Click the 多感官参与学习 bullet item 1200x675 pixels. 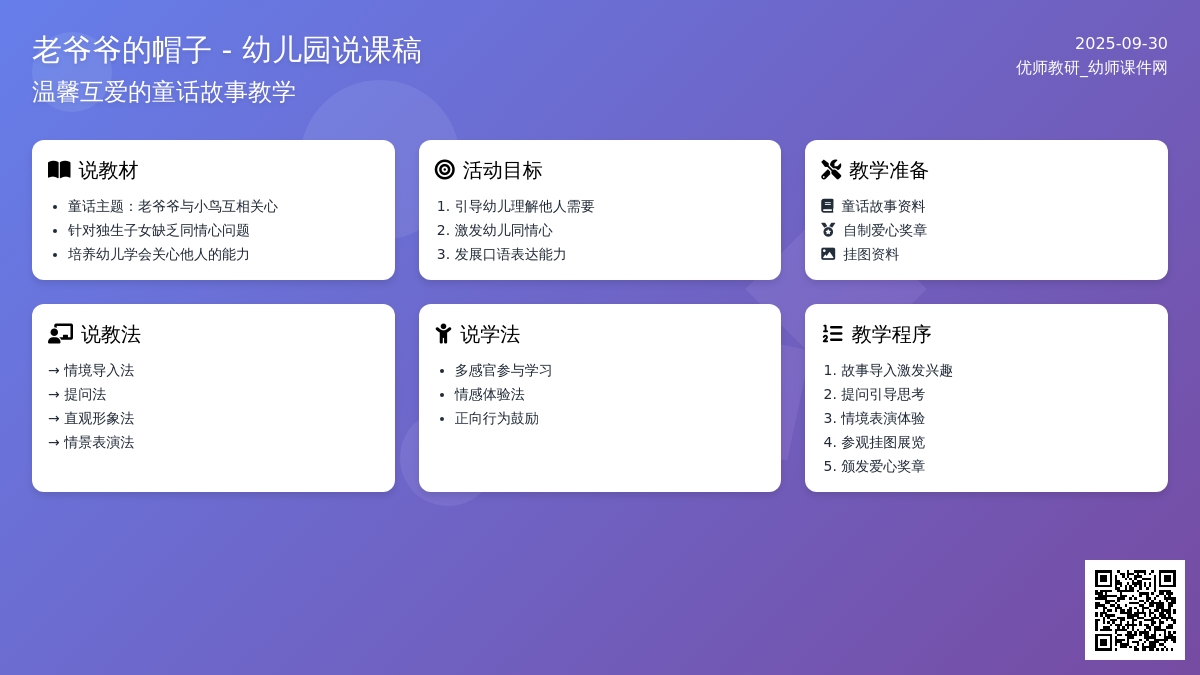pyautogui.click(x=503, y=370)
